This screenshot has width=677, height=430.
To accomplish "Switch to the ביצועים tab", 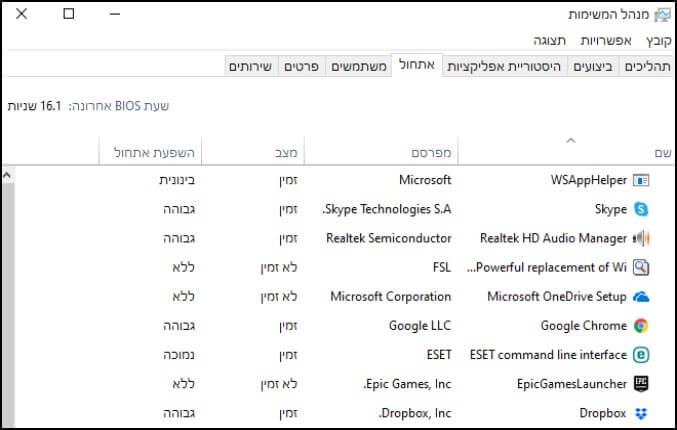I will 593,66.
